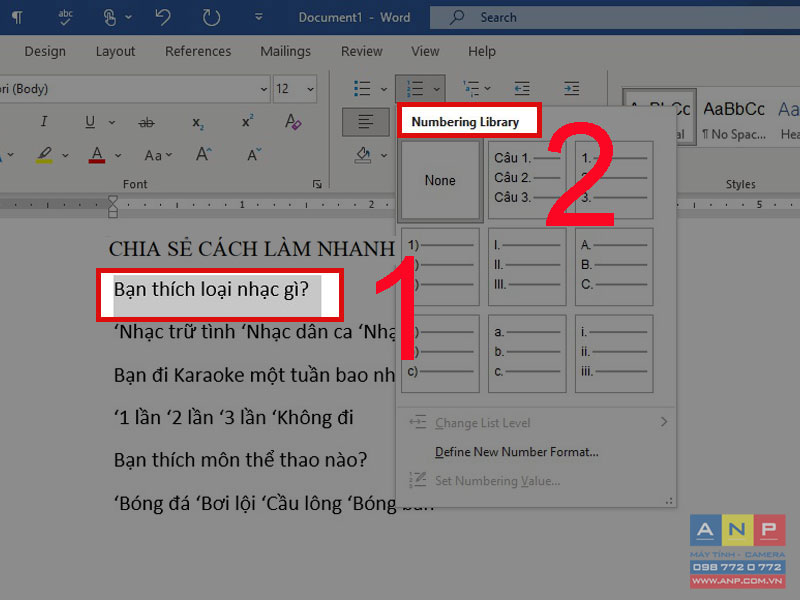Switch to the Mailings tab
This screenshot has height=600, width=800.
pyautogui.click(x=285, y=51)
